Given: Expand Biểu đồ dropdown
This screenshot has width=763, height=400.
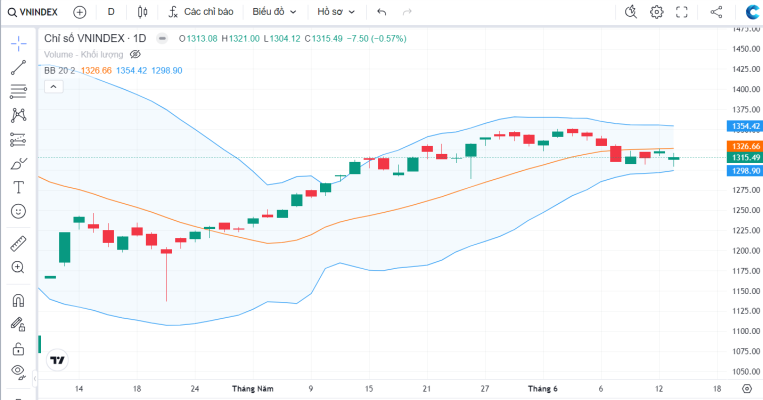Looking at the screenshot, I should tap(274, 12).
